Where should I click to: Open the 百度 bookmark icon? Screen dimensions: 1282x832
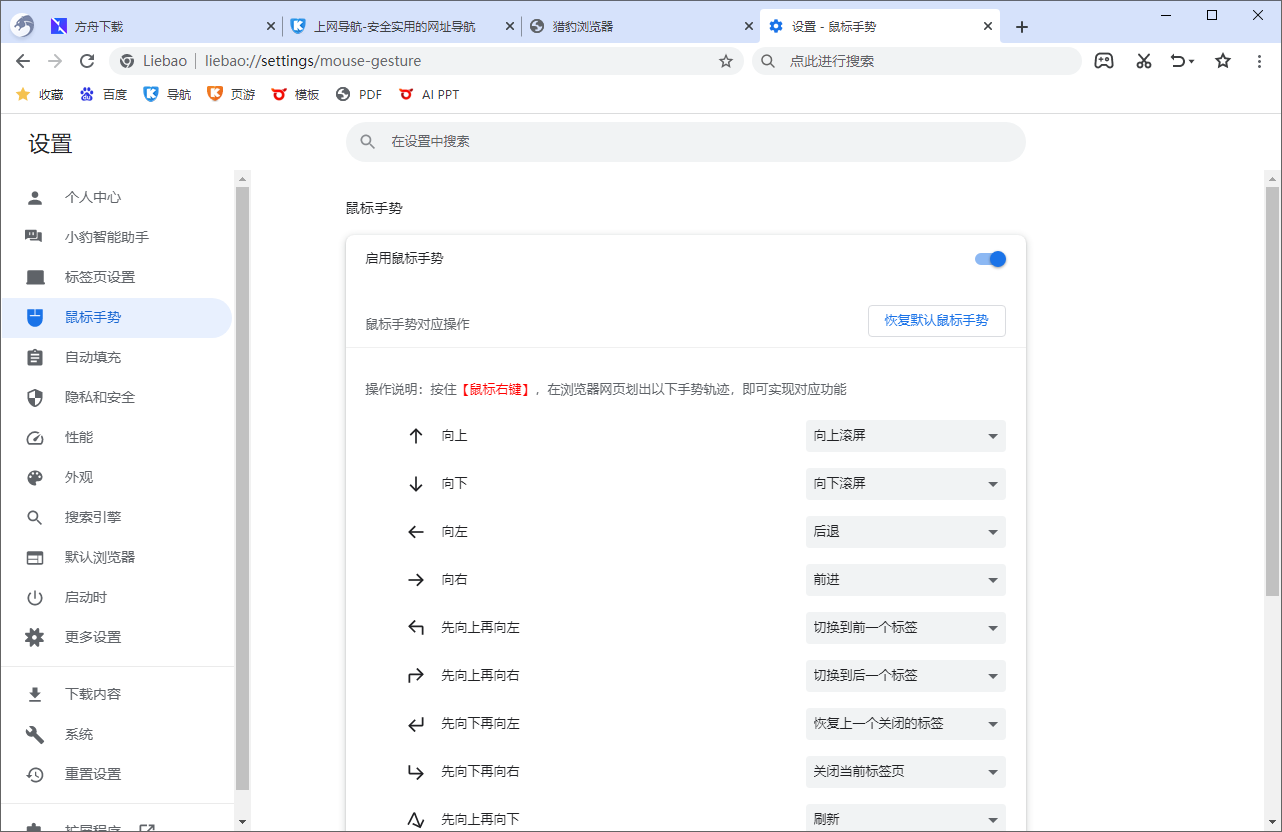coord(103,94)
